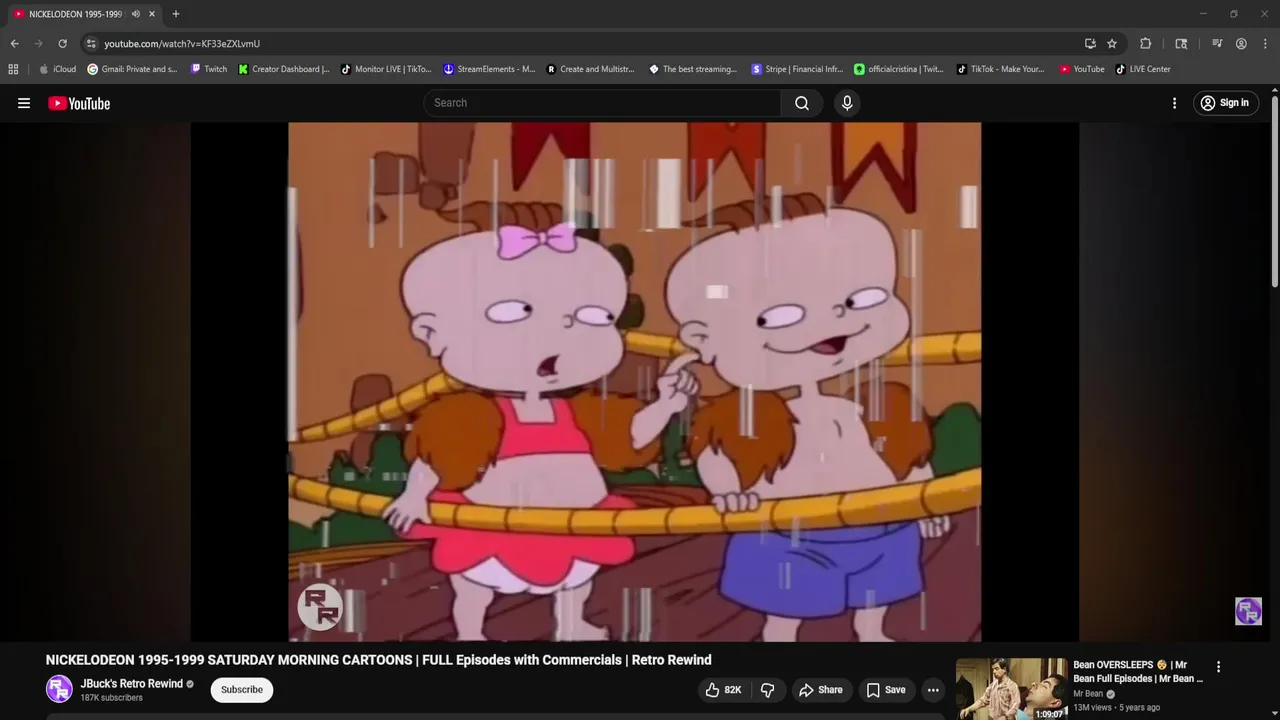Click the page vertical scrollbar
The image size is (1280, 720).
point(1275,190)
